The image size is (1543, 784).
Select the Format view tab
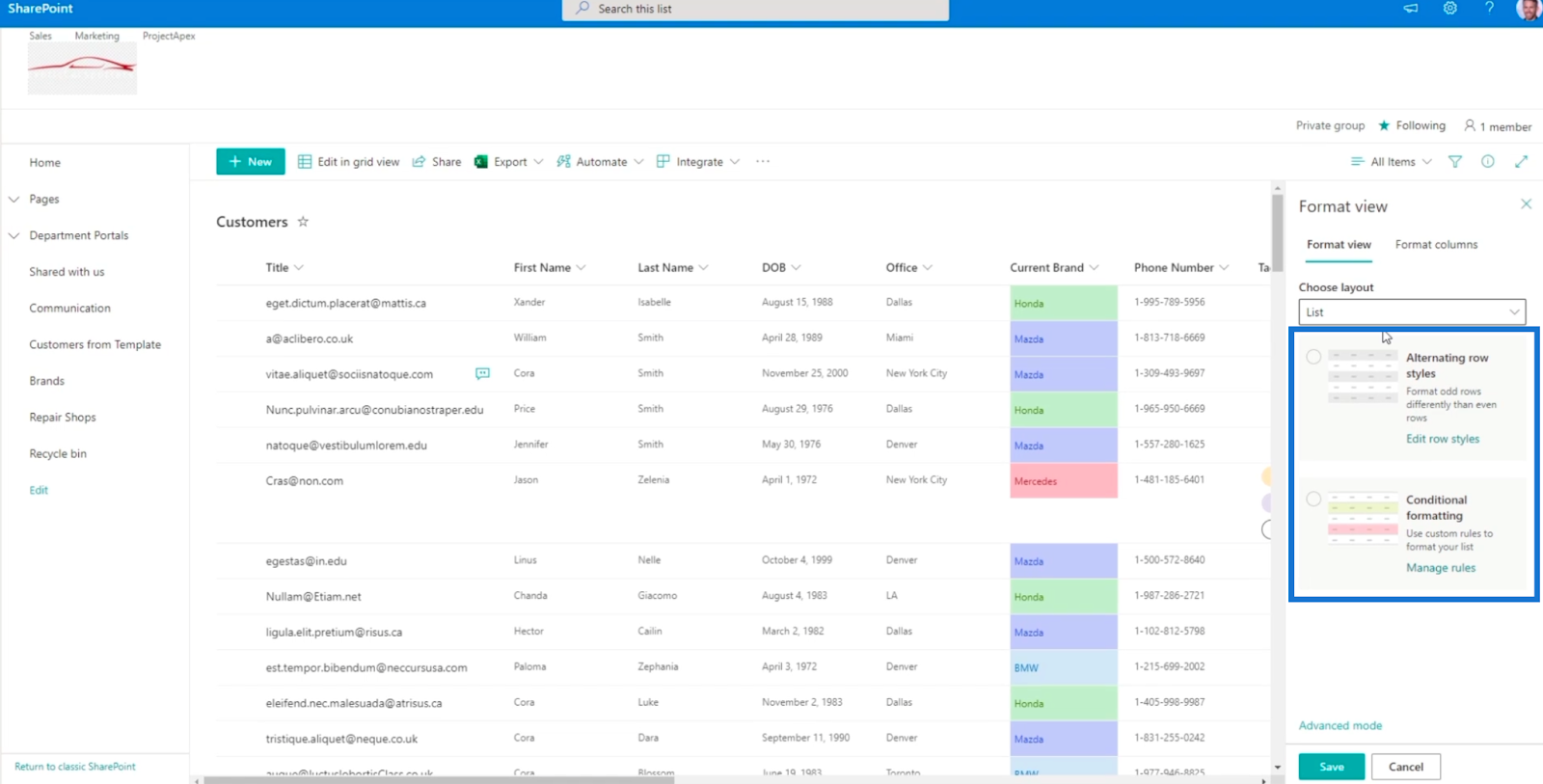[x=1339, y=245]
